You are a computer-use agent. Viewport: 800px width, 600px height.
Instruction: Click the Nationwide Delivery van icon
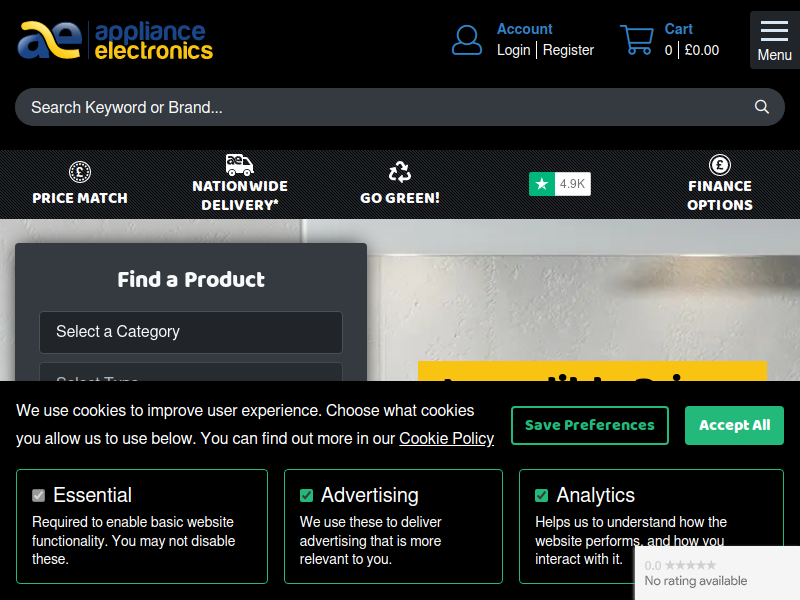pyautogui.click(x=239, y=165)
